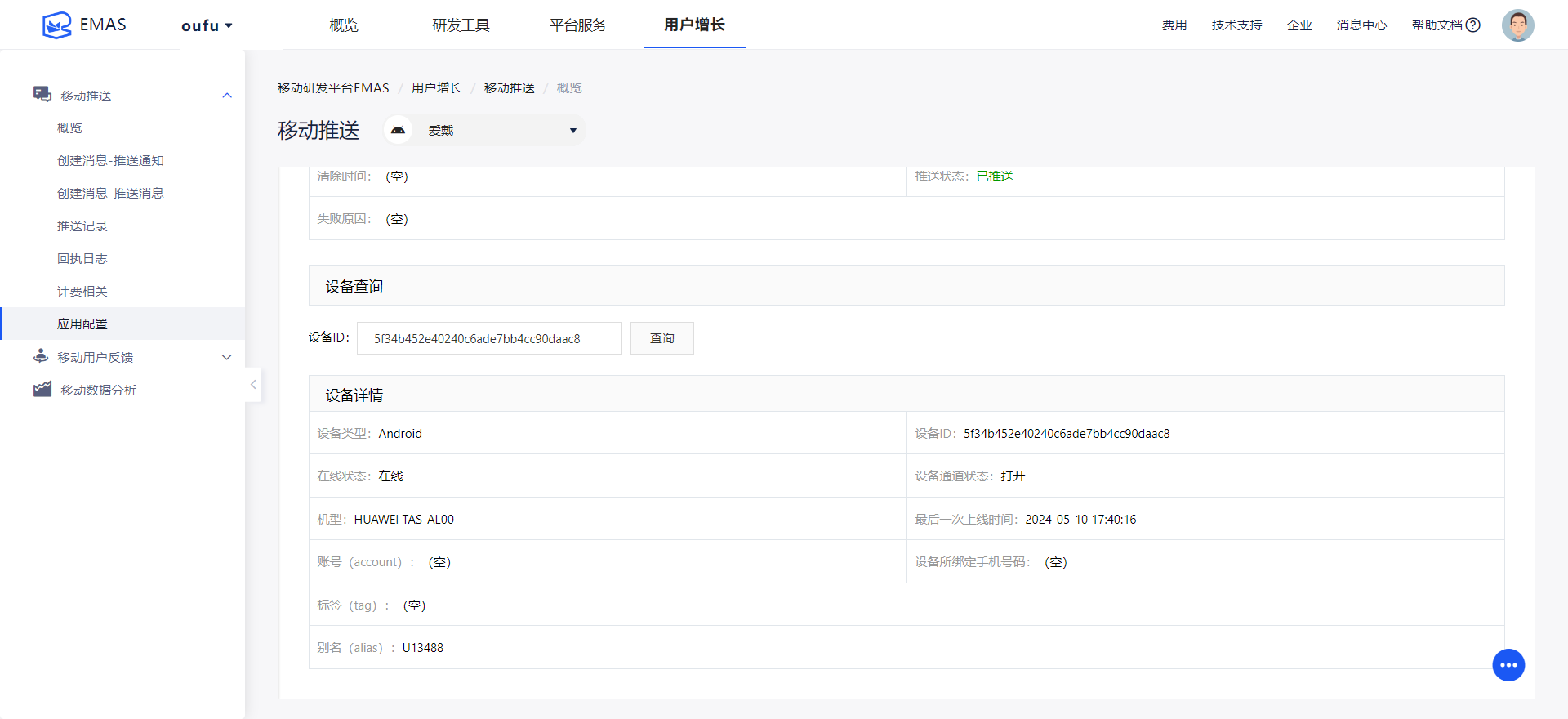Click the 打开 channel status value
Image resolution: width=1568 pixels, height=719 pixels.
click(1013, 476)
